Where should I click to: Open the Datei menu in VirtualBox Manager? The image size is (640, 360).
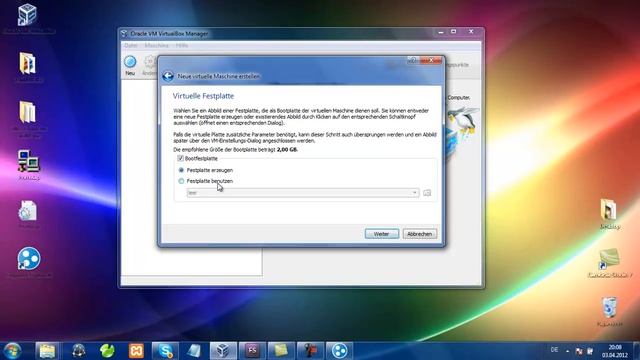click(x=131, y=45)
